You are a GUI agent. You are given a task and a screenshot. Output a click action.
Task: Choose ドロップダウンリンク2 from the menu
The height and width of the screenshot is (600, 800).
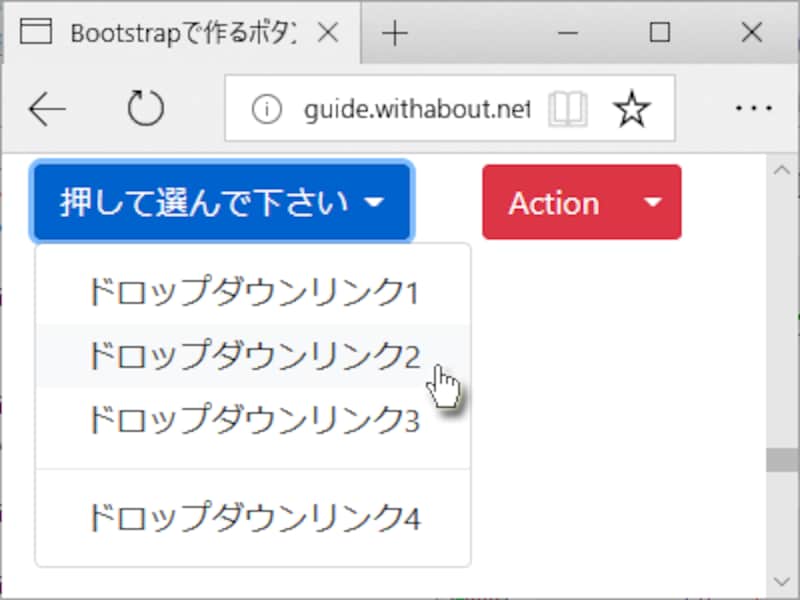pos(253,355)
